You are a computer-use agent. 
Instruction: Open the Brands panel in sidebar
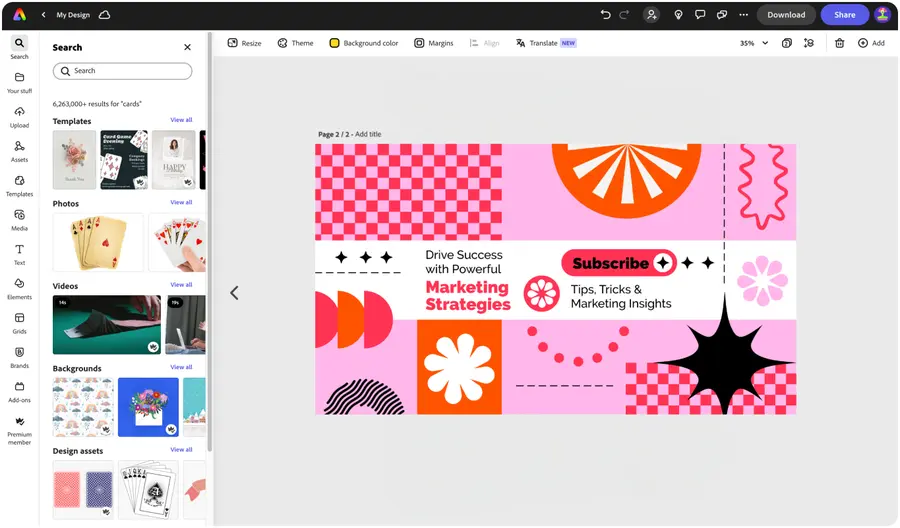point(19,357)
